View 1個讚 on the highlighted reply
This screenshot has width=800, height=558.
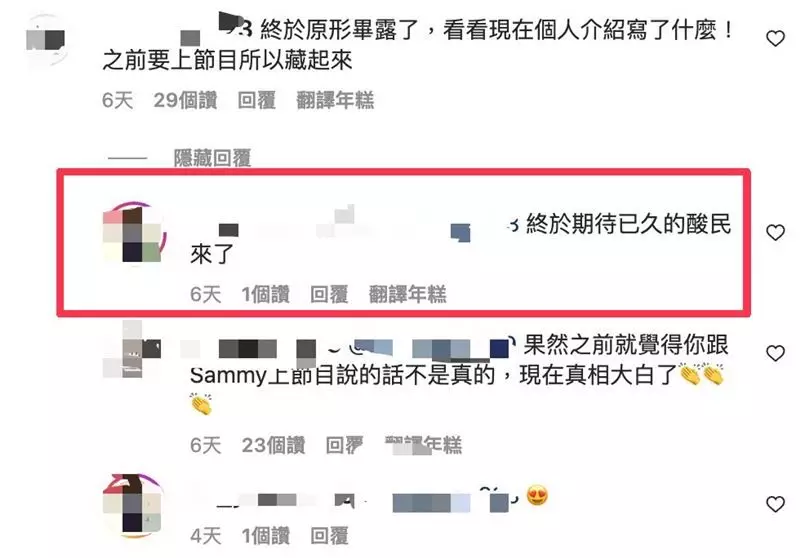(x=265, y=294)
